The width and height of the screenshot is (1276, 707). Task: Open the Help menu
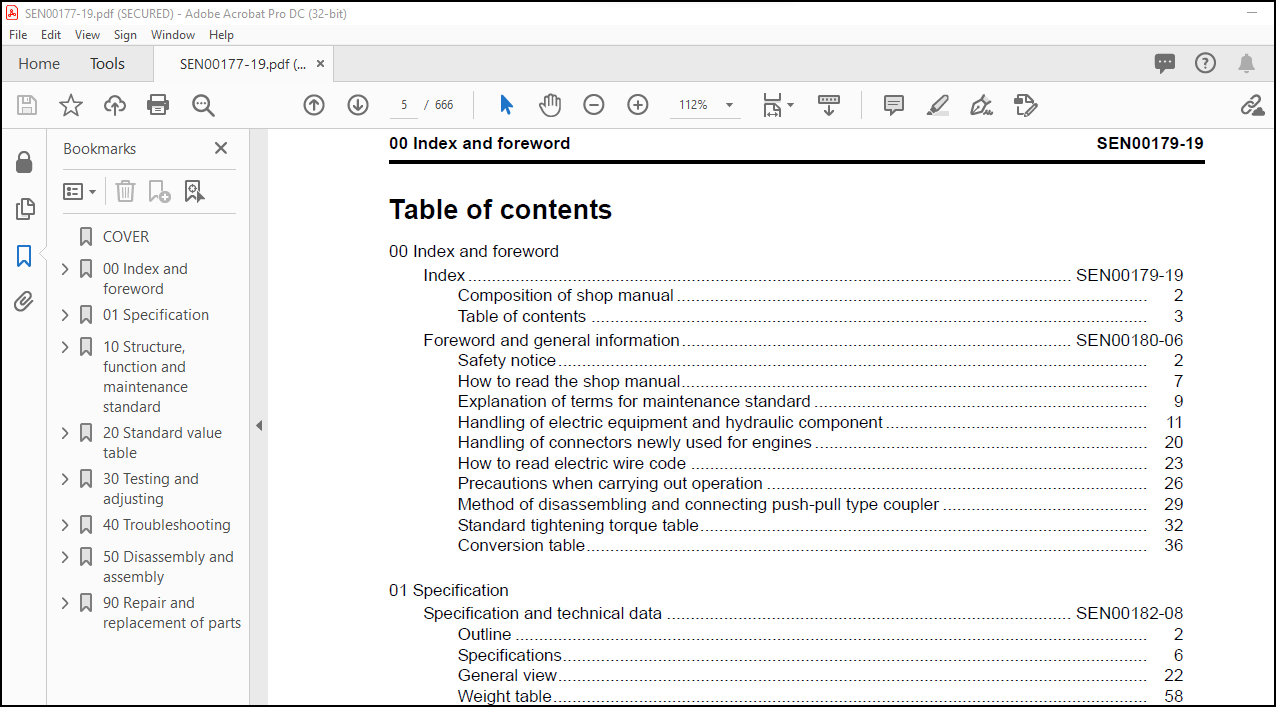221,34
